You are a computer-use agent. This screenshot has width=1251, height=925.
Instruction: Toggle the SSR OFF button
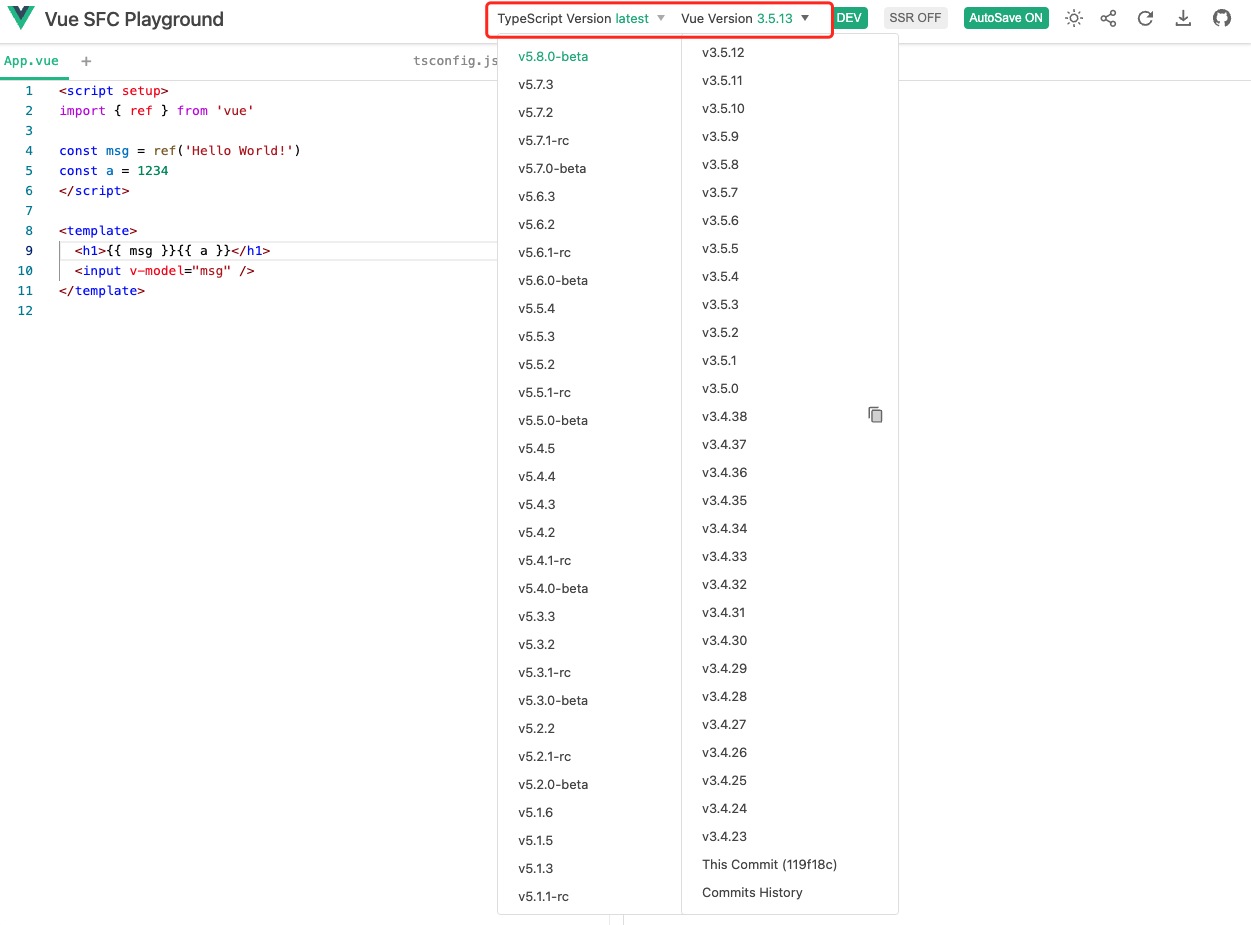[x=915, y=18]
